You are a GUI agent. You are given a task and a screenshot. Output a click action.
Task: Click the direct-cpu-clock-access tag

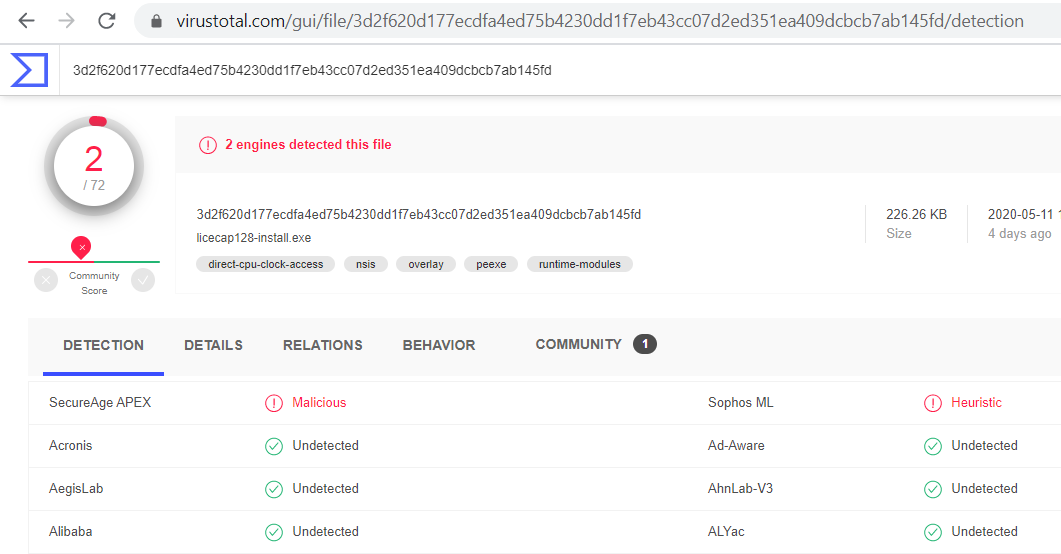click(x=265, y=264)
